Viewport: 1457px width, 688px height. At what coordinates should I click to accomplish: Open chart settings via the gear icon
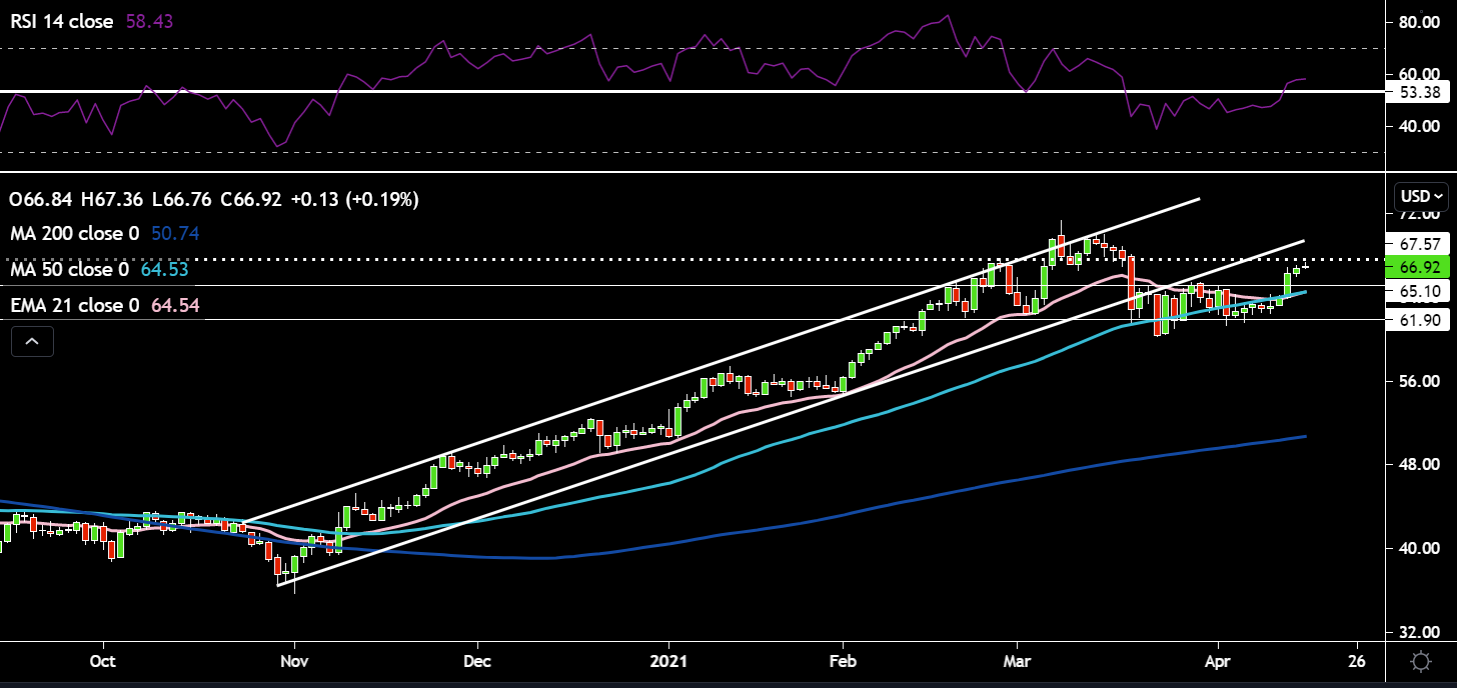pyautogui.click(x=1421, y=662)
